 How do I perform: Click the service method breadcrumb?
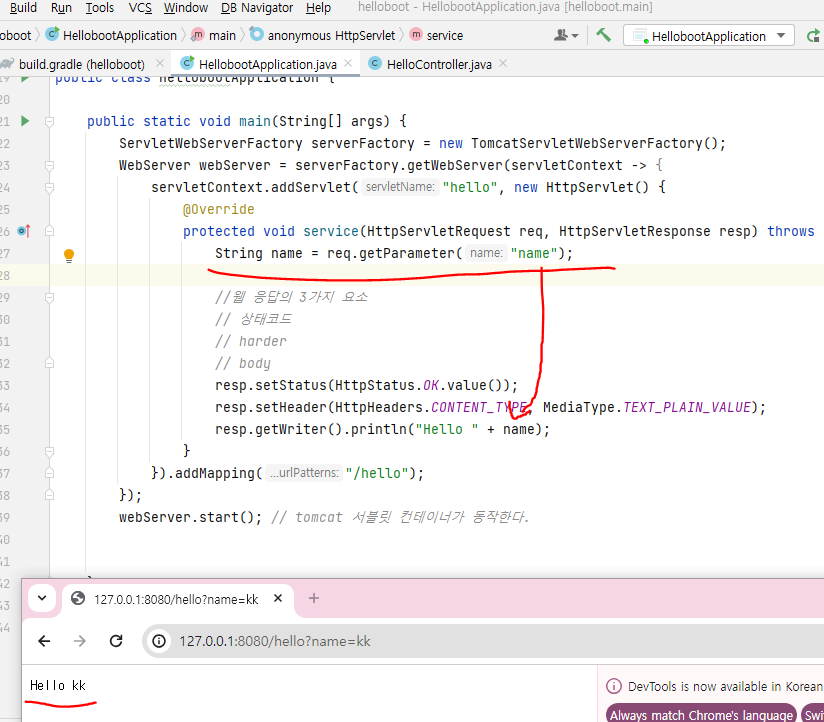coord(437,35)
